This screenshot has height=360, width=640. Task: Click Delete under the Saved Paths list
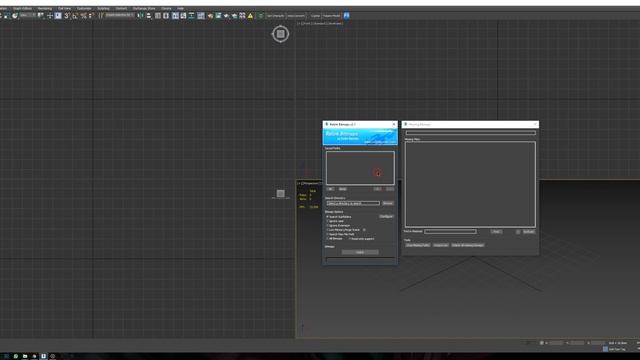(x=342, y=189)
